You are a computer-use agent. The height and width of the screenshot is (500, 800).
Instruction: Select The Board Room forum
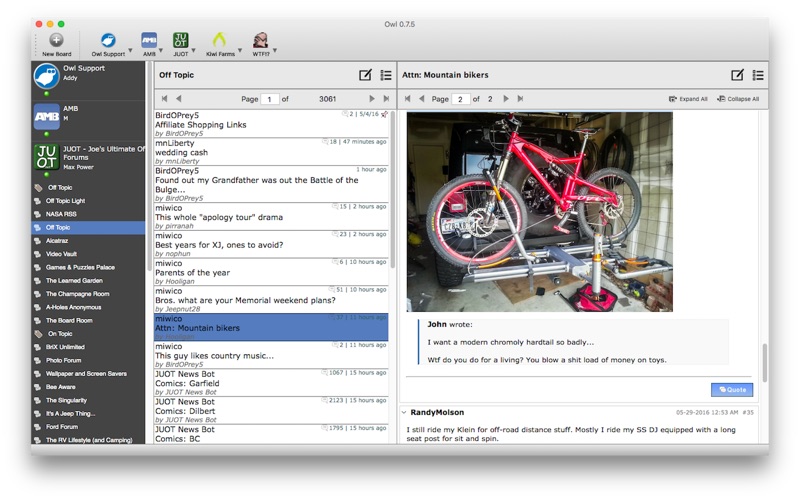88,320
